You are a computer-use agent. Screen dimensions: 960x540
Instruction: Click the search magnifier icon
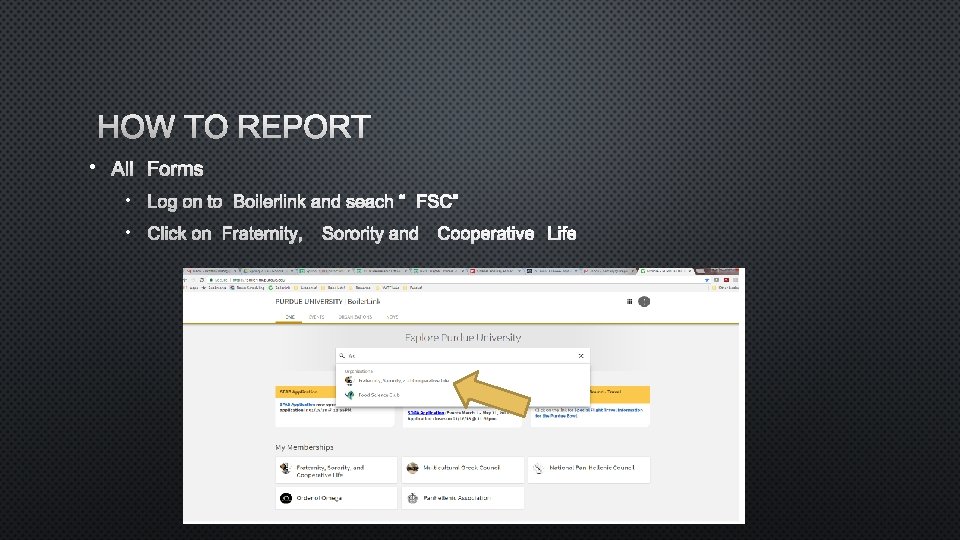[x=342, y=356]
